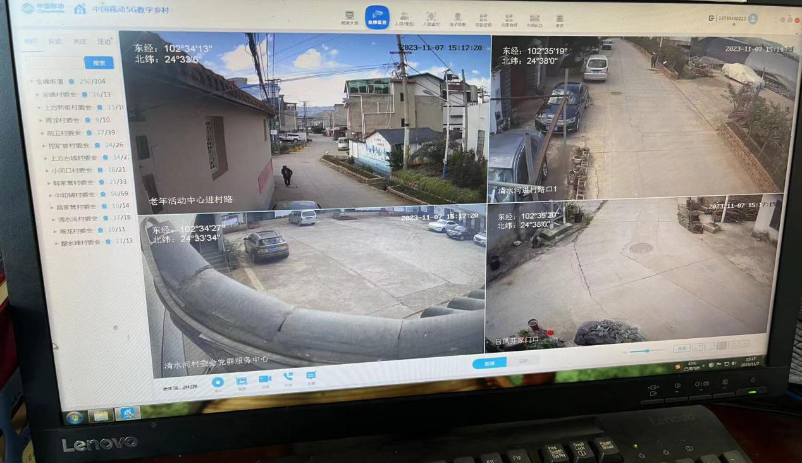Select the underlined active tab in left panel
Screen dimensions: 802x463
(30, 41)
